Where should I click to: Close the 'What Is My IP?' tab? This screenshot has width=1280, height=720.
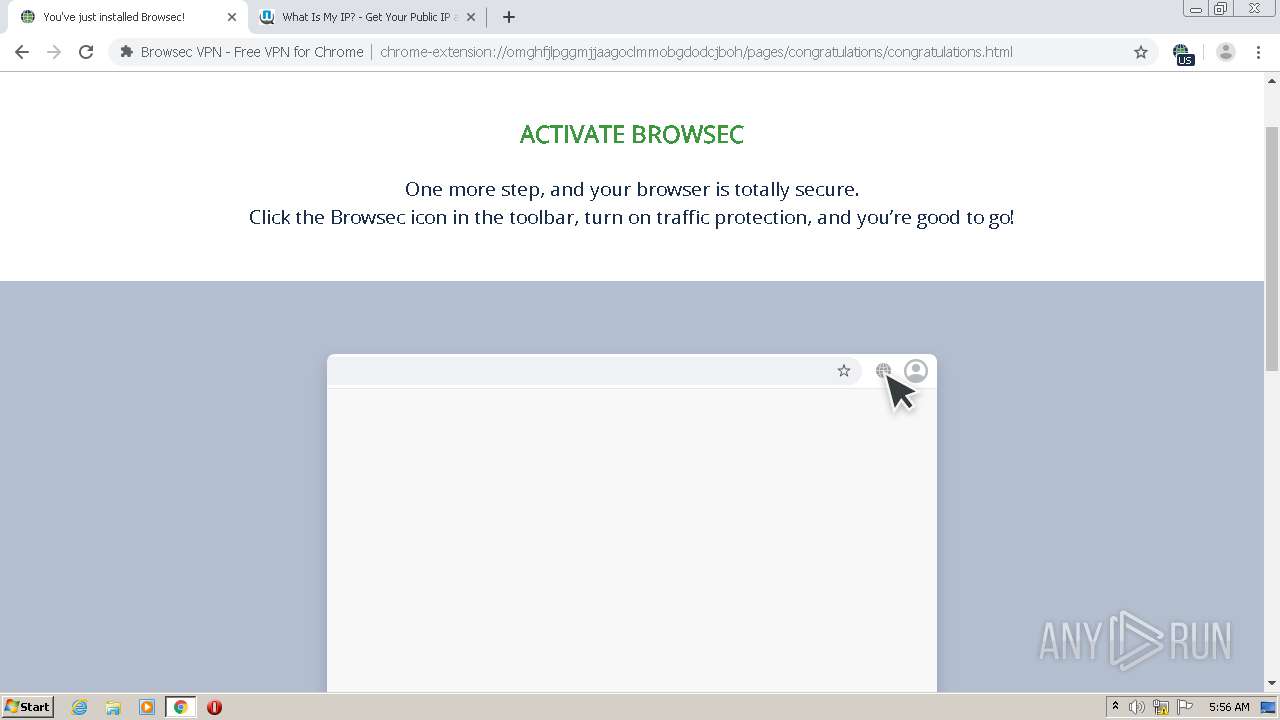pos(471,17)
